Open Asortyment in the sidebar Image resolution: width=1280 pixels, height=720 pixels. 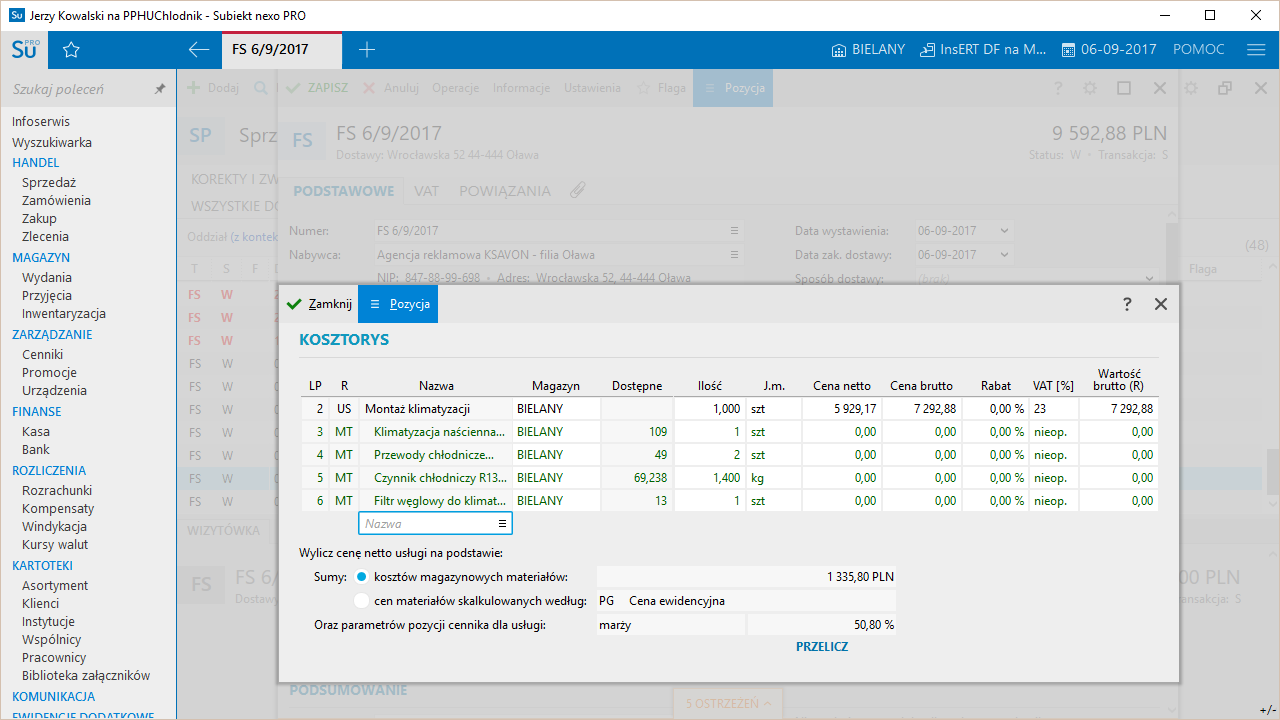55,585
